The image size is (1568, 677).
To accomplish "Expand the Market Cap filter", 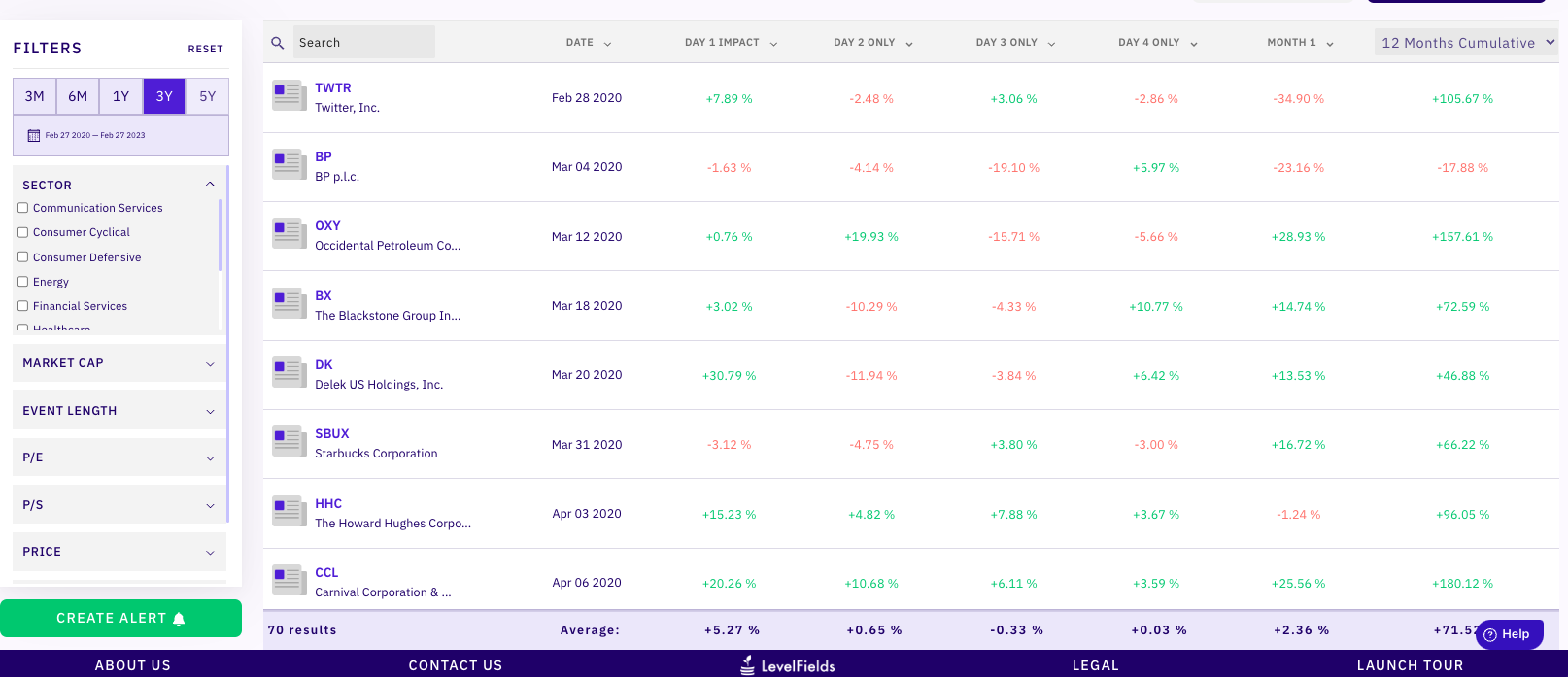I will (119, 363).
